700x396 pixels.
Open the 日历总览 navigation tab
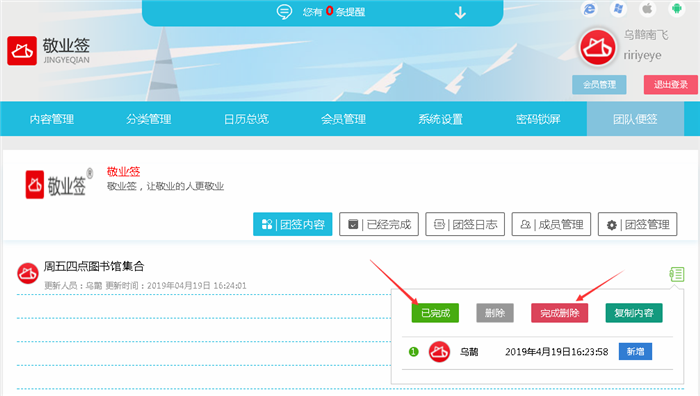click(246, 119)
